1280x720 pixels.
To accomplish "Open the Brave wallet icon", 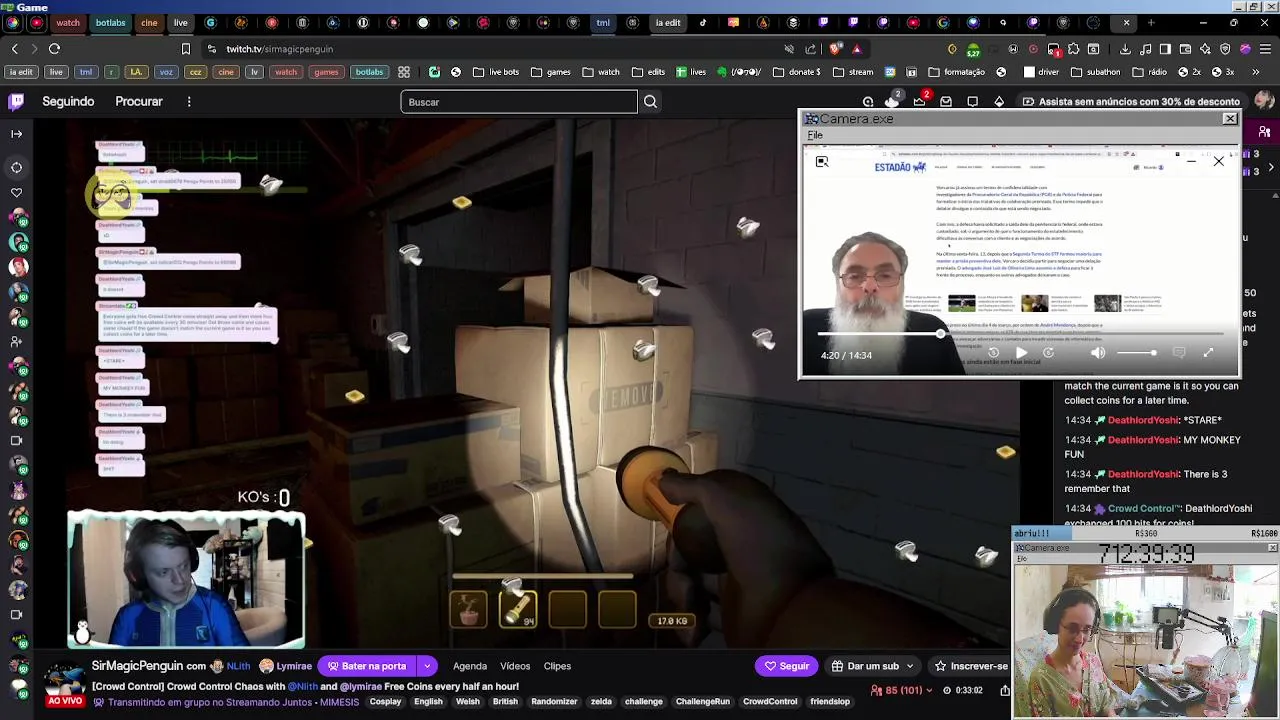I will (x=1186, y=48).
